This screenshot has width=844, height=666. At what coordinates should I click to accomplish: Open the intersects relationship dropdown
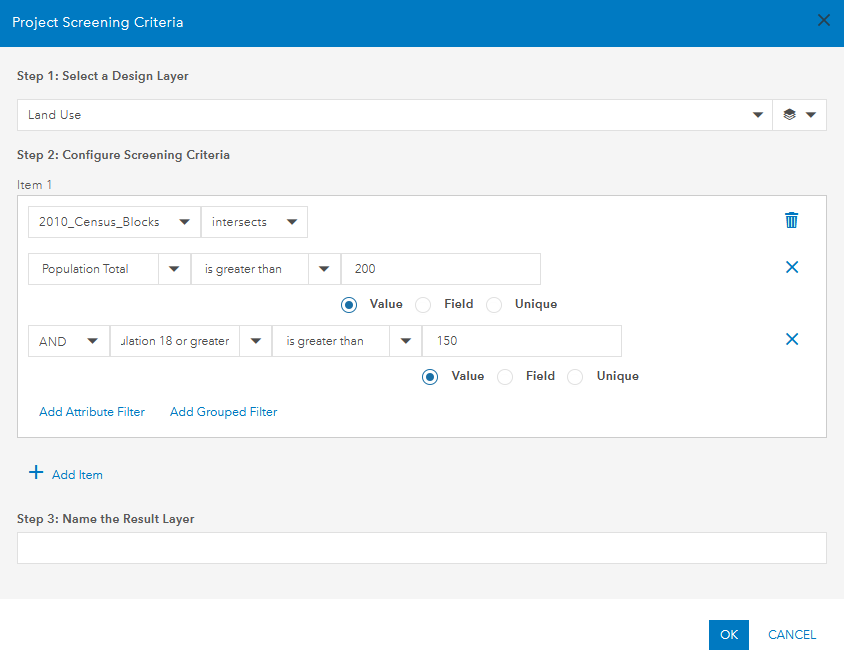(x=292, y=221)
